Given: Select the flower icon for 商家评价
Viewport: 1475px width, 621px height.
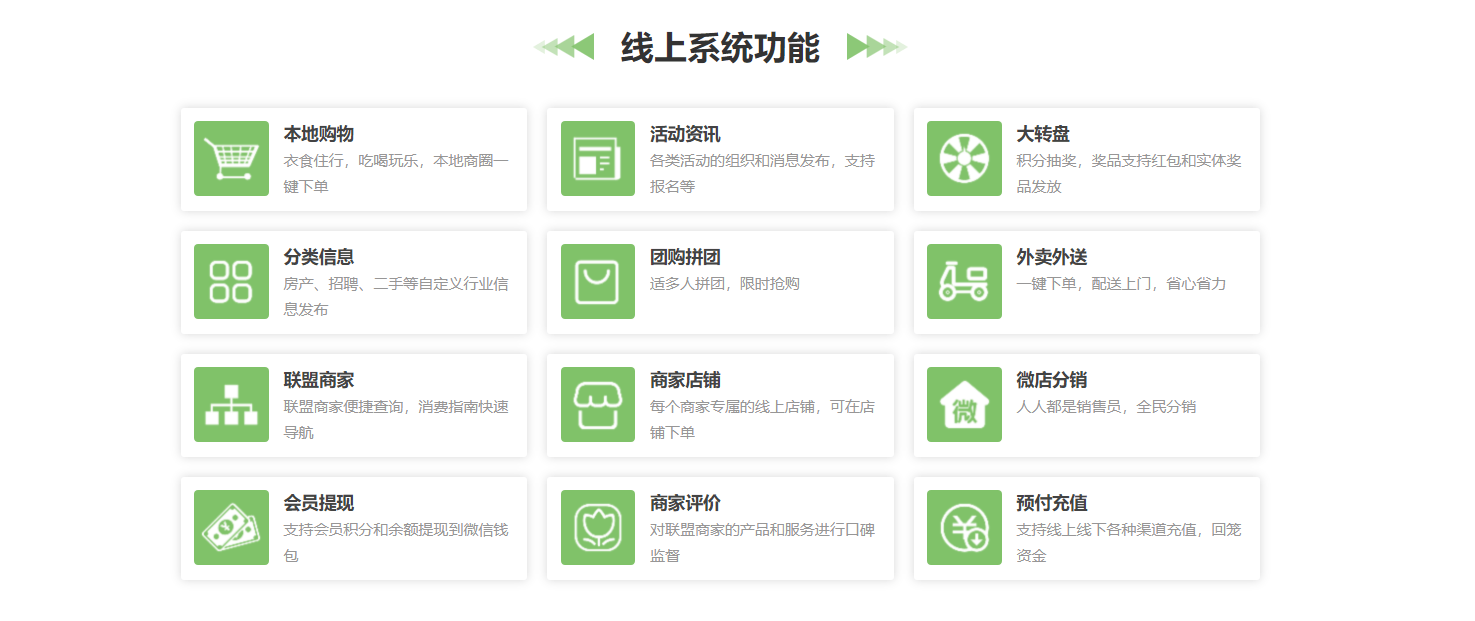Looking at the screenshot, I should pos(597,527).
